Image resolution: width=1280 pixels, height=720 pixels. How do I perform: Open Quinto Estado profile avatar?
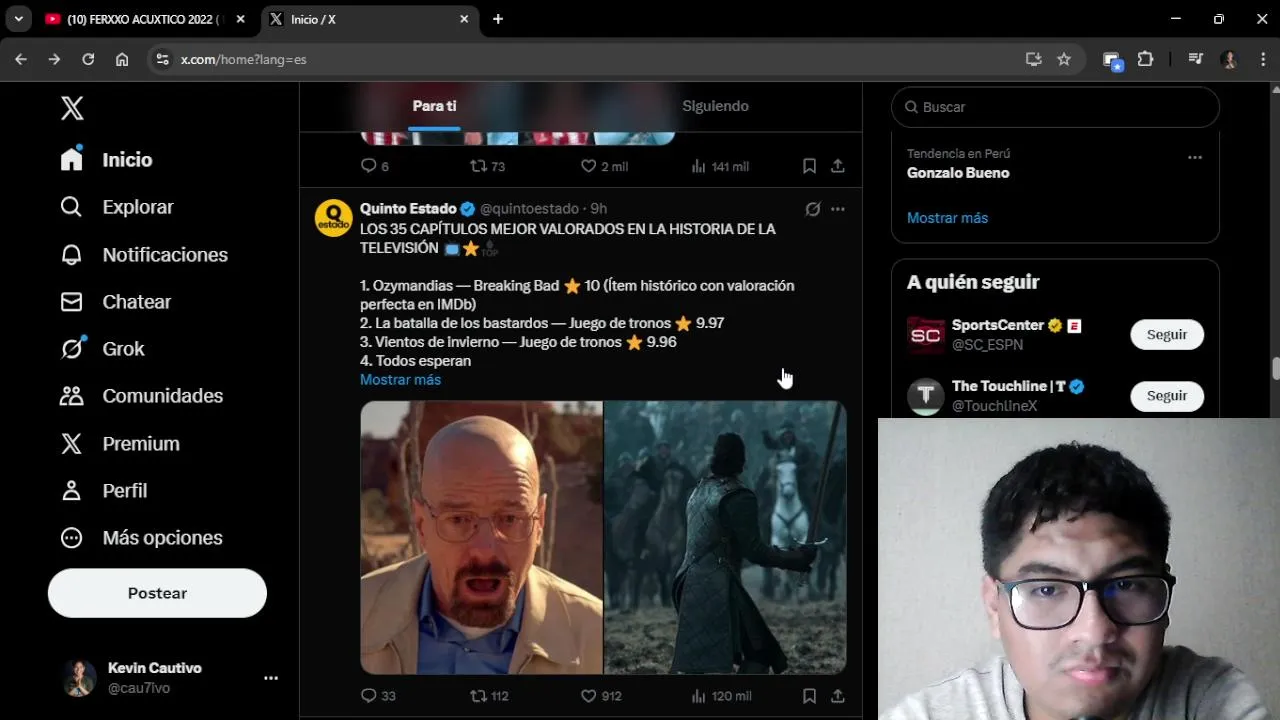(333, 218)
